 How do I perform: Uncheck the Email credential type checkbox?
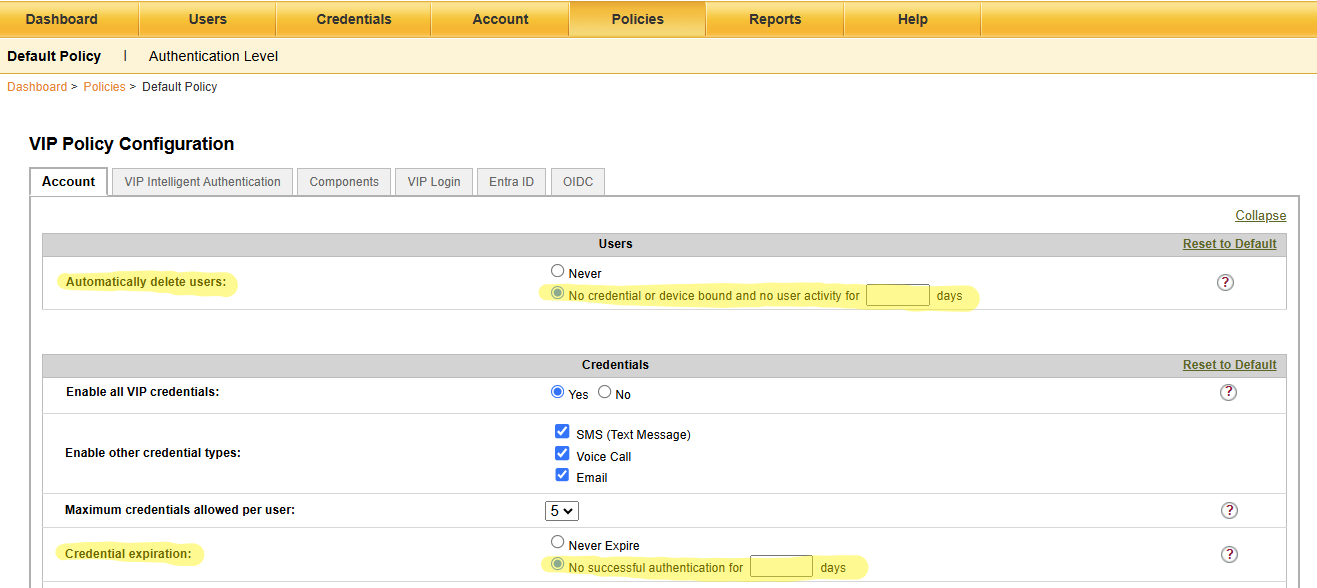(x=562, y=475)
